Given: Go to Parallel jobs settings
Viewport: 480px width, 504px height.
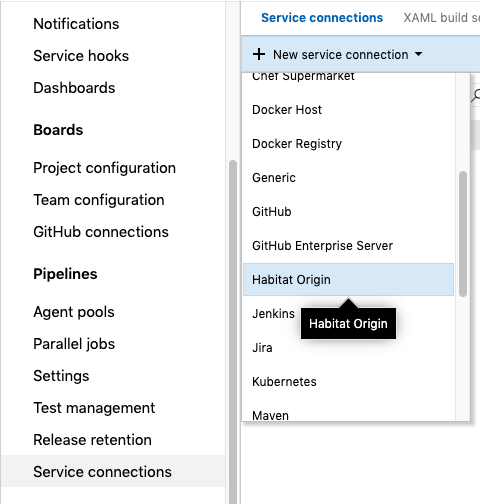Looking at the screenshot, I should click(74, 344).
